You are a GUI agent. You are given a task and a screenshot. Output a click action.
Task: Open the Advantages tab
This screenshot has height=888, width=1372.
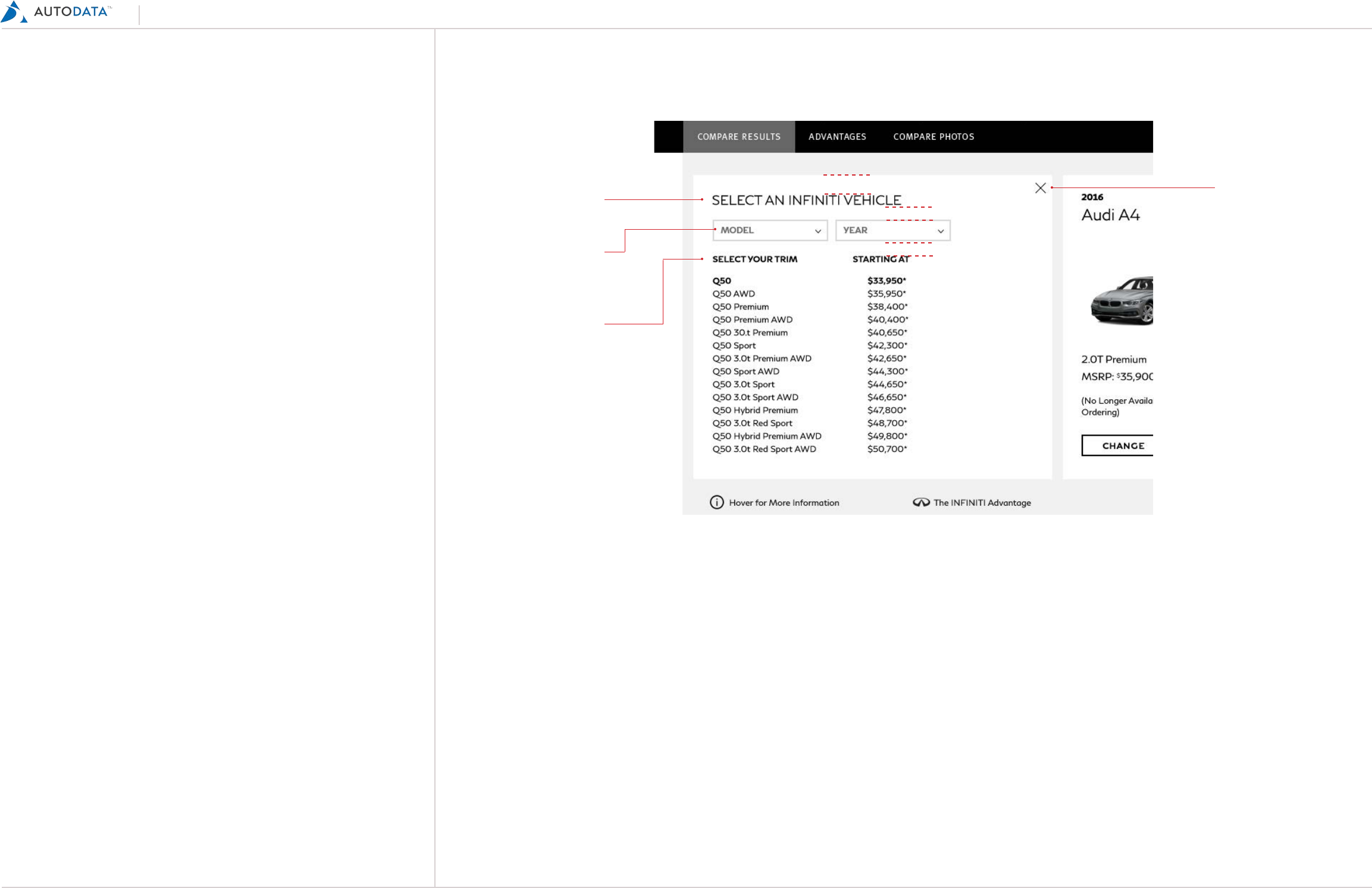[x=837, y=137]
